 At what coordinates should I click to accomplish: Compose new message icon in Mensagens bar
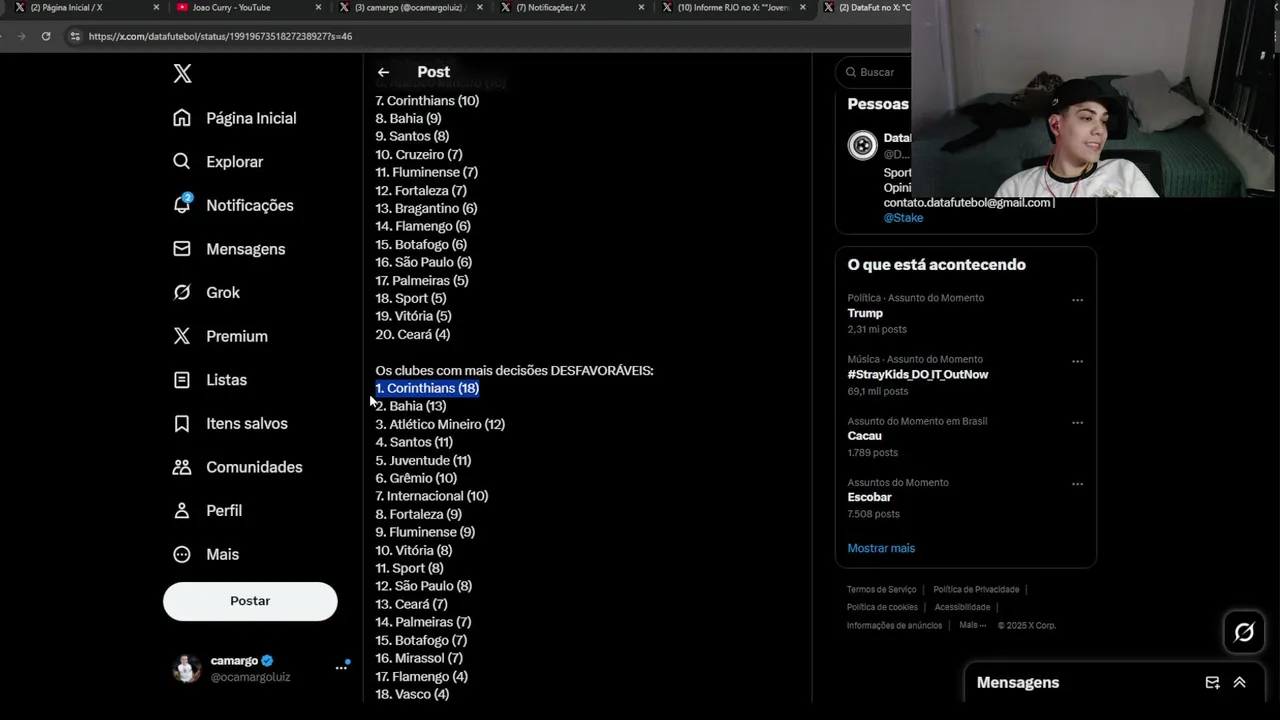tap(1212, 683)
